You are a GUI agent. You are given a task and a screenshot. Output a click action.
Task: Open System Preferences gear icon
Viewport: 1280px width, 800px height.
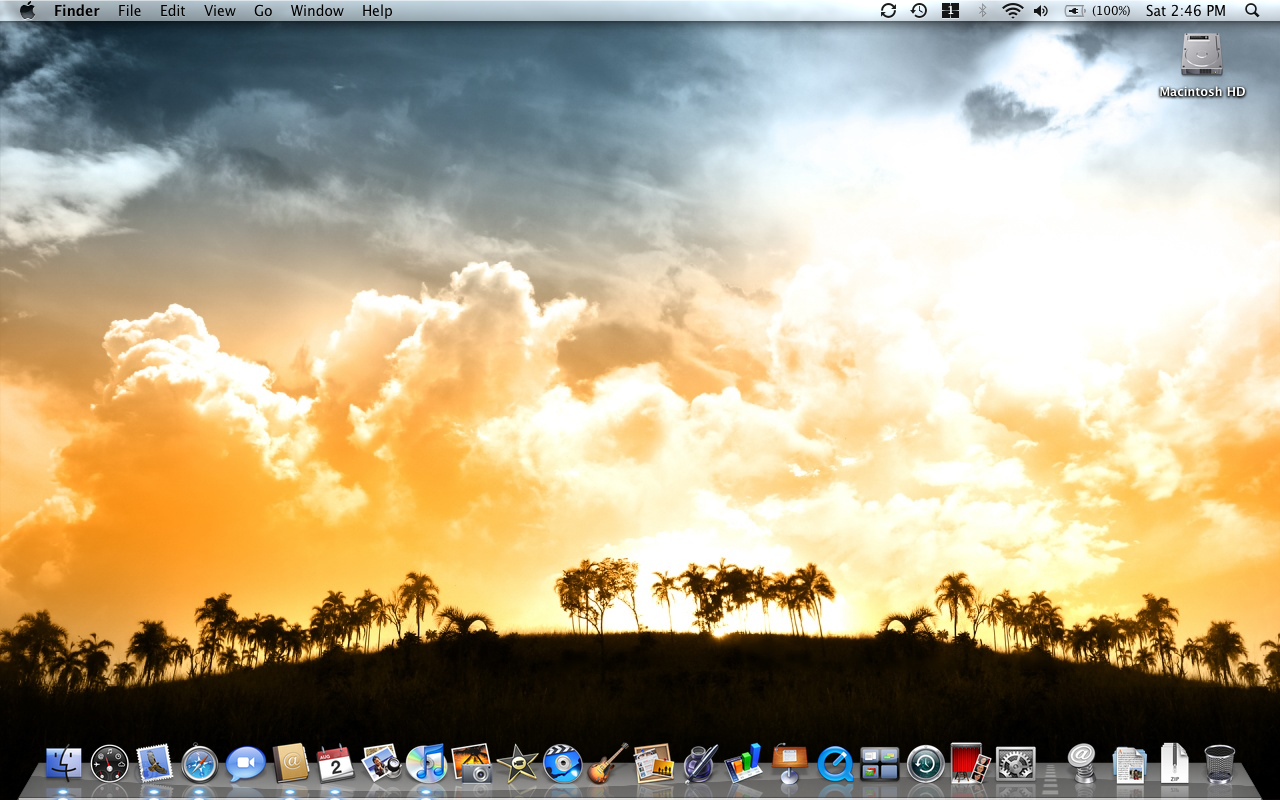pyautogui.click(x=1016, y=765)
